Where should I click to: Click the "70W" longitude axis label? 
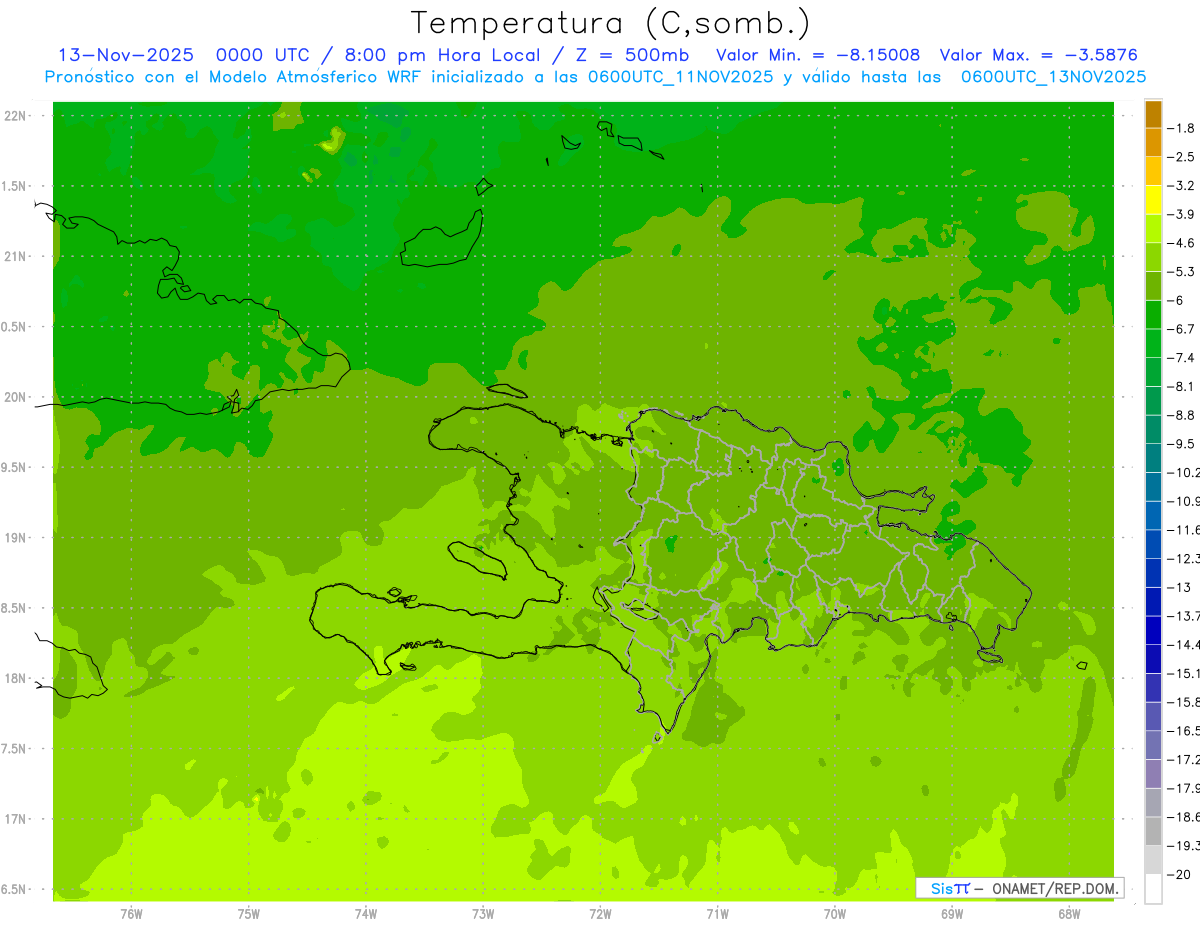point(835,913)
